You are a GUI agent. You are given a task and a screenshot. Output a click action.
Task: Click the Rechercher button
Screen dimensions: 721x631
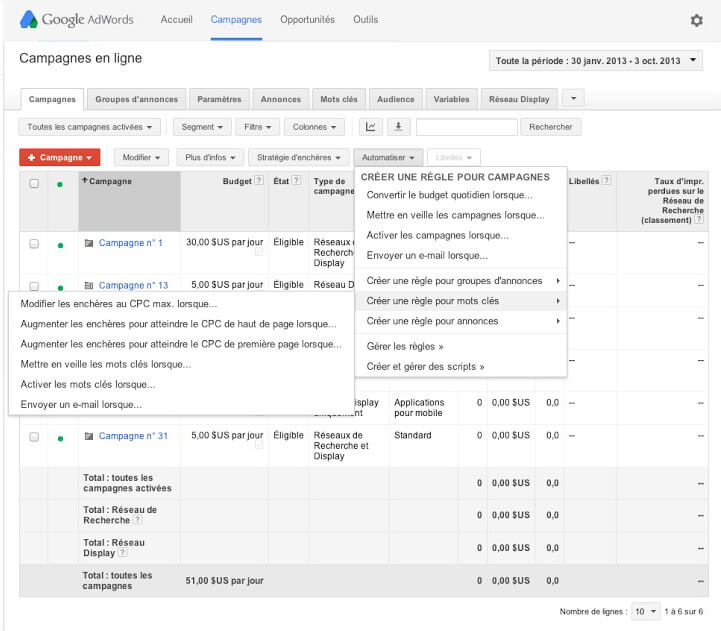(551, 127)
